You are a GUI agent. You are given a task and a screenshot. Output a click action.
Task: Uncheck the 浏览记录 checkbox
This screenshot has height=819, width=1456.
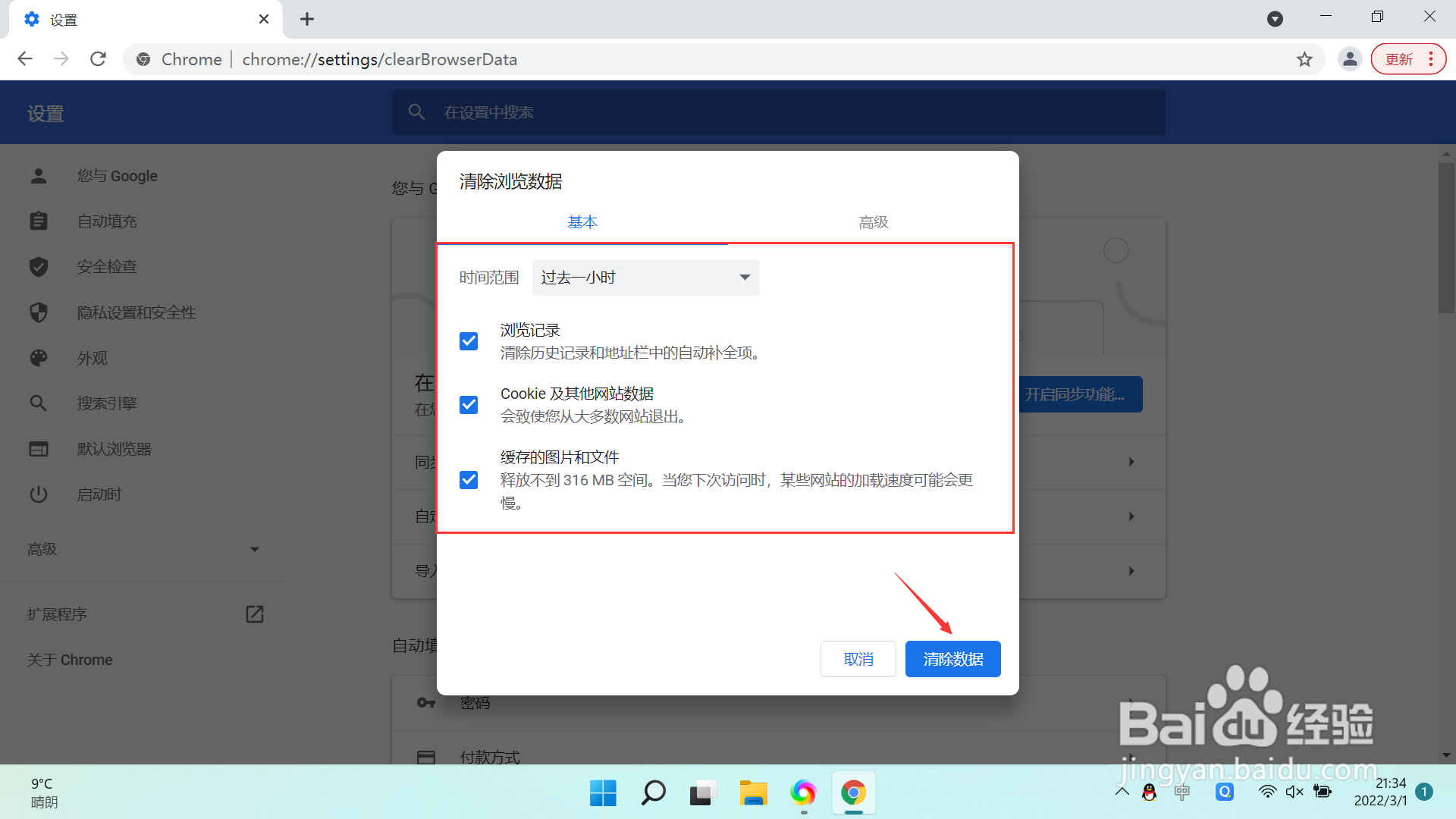click(469, 341)
